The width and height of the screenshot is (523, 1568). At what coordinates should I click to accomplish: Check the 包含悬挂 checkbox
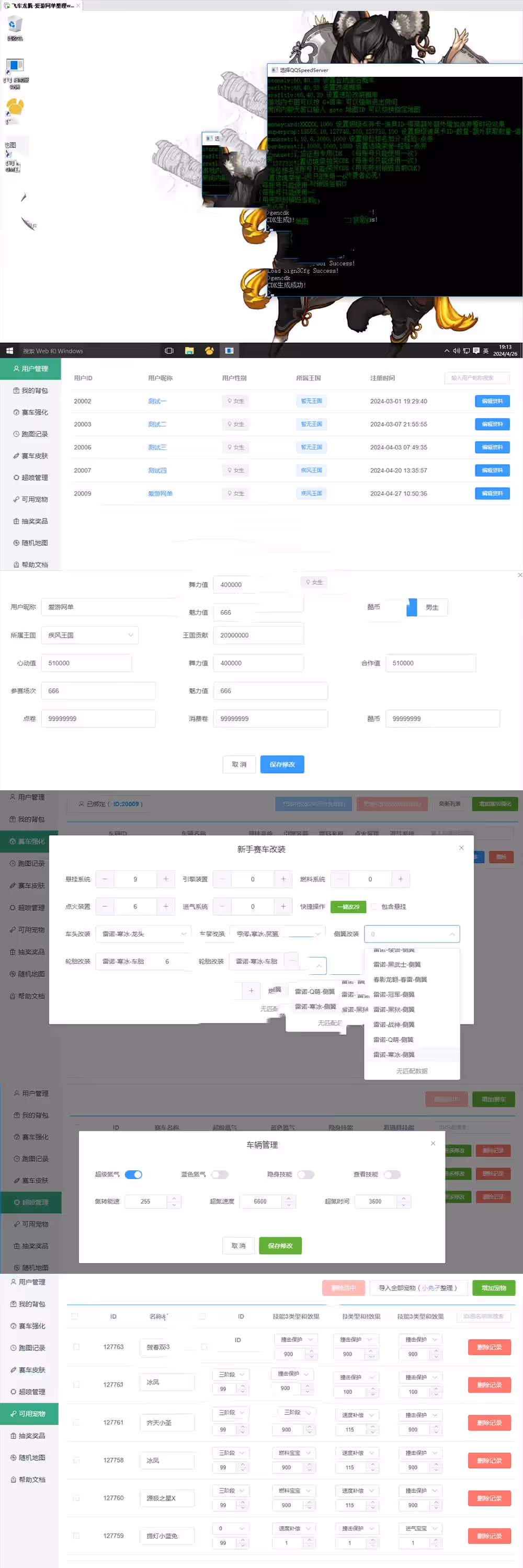(374, 906)
